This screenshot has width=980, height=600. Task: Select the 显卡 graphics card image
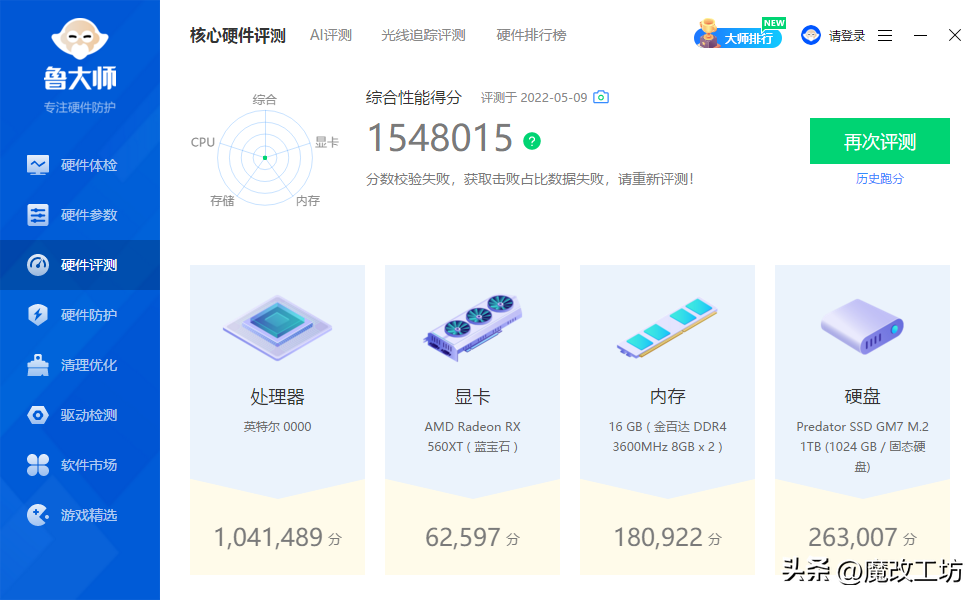(x=472, y=327)
